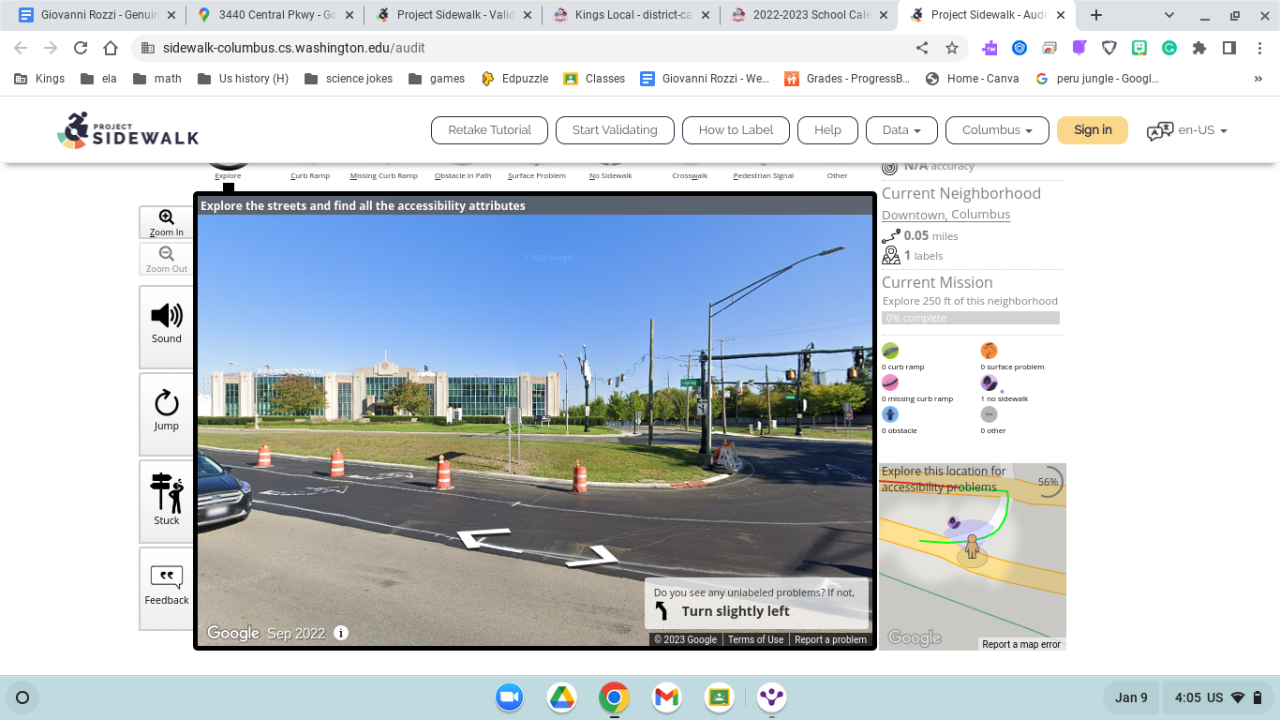Open the en-US language dropdown

click(1187, 130)
